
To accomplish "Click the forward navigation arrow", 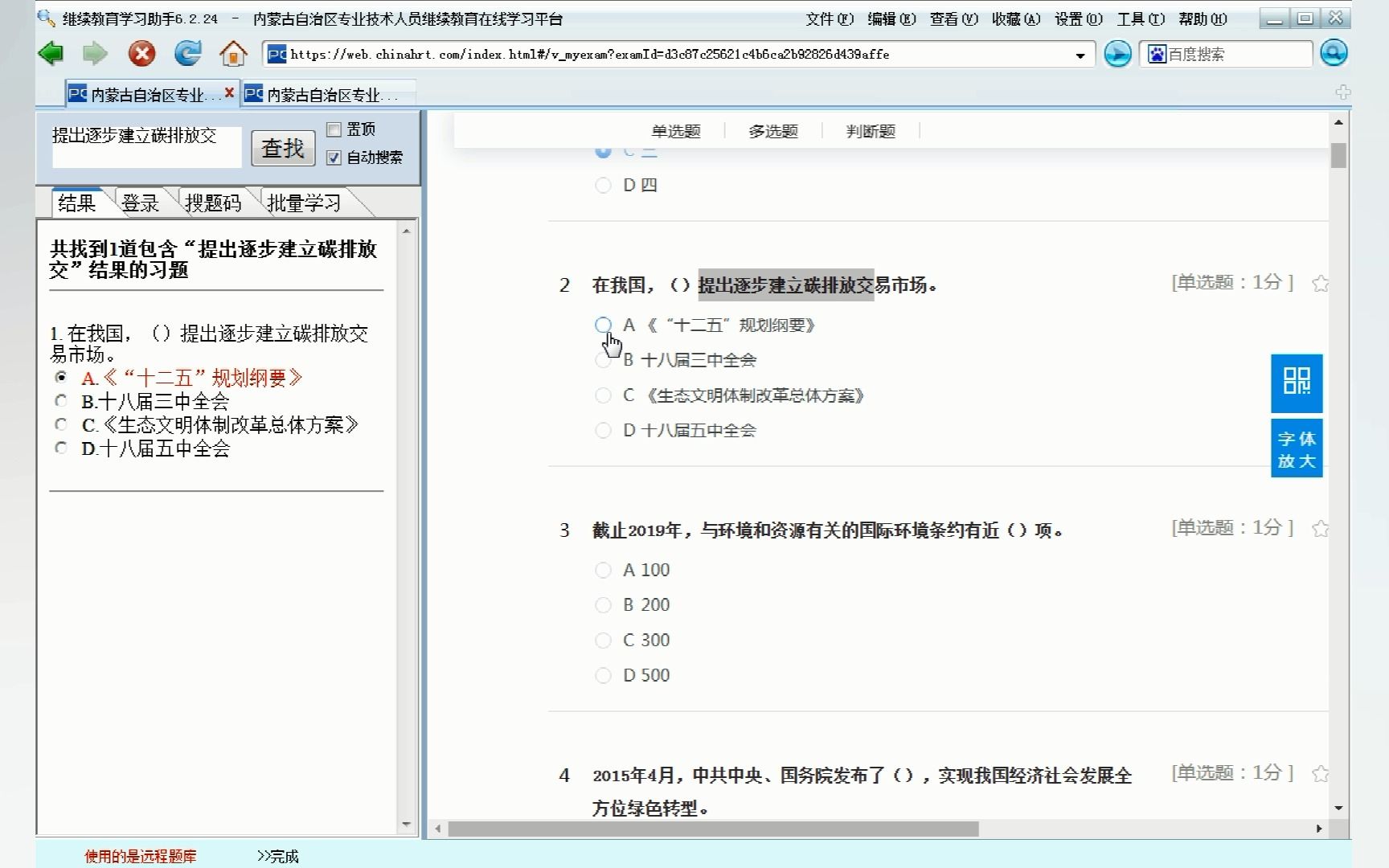I will [x=95, y=54].
